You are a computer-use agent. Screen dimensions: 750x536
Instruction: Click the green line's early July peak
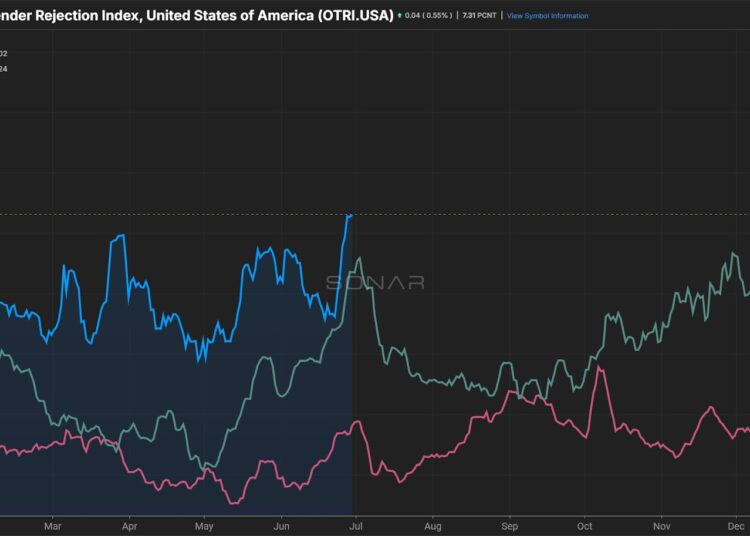tap(358, 259)
